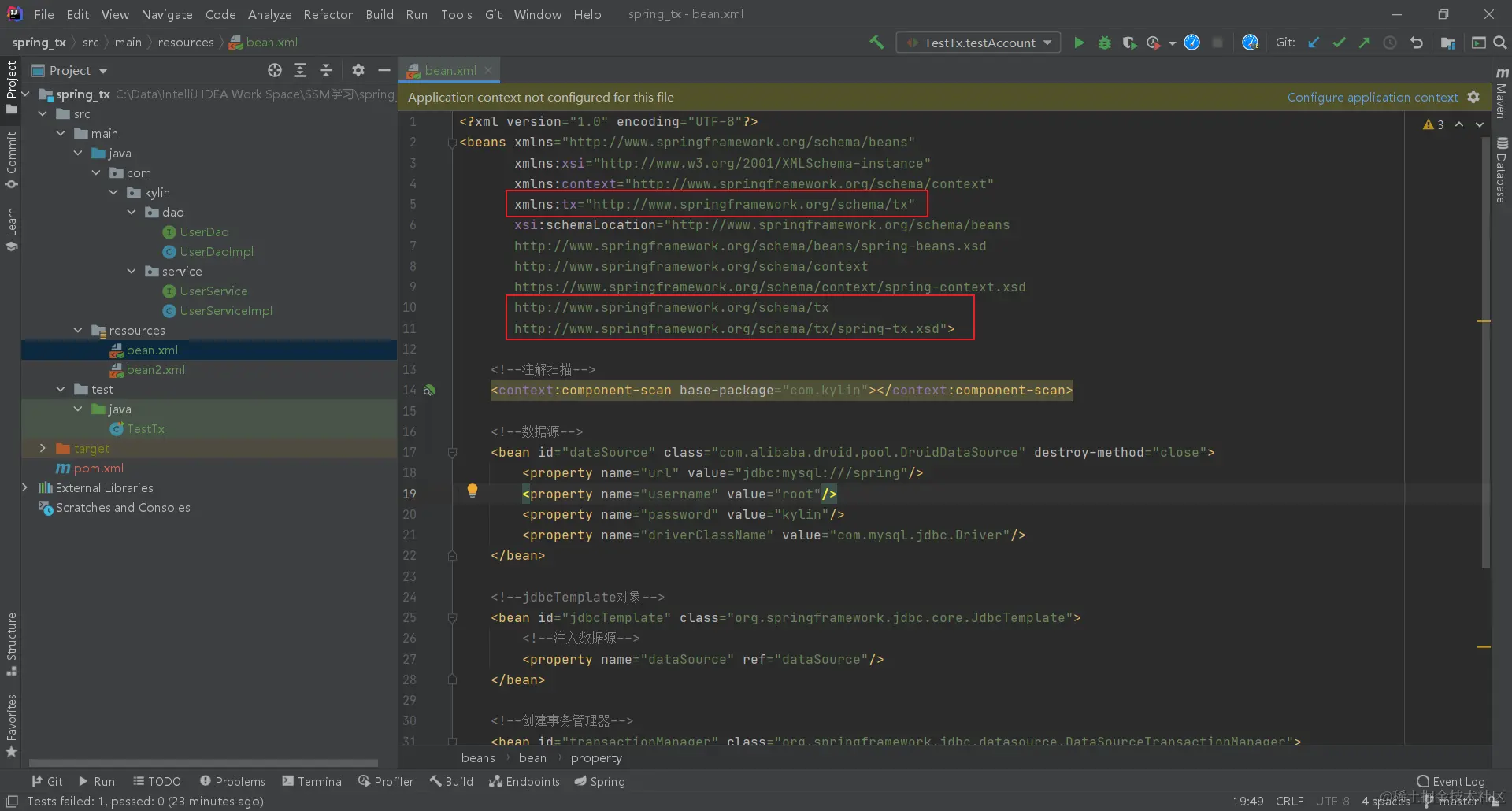Open Search Everywhere magnifier icon
This screenshot has width=1512, height=811.
1500,43
